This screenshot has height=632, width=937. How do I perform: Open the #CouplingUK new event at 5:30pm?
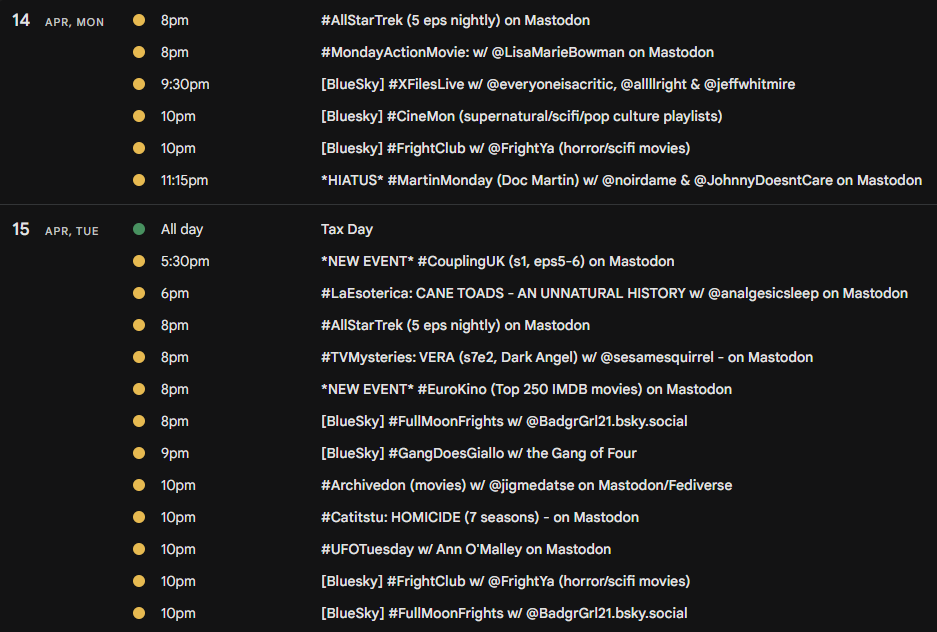[x=497, y=261]
